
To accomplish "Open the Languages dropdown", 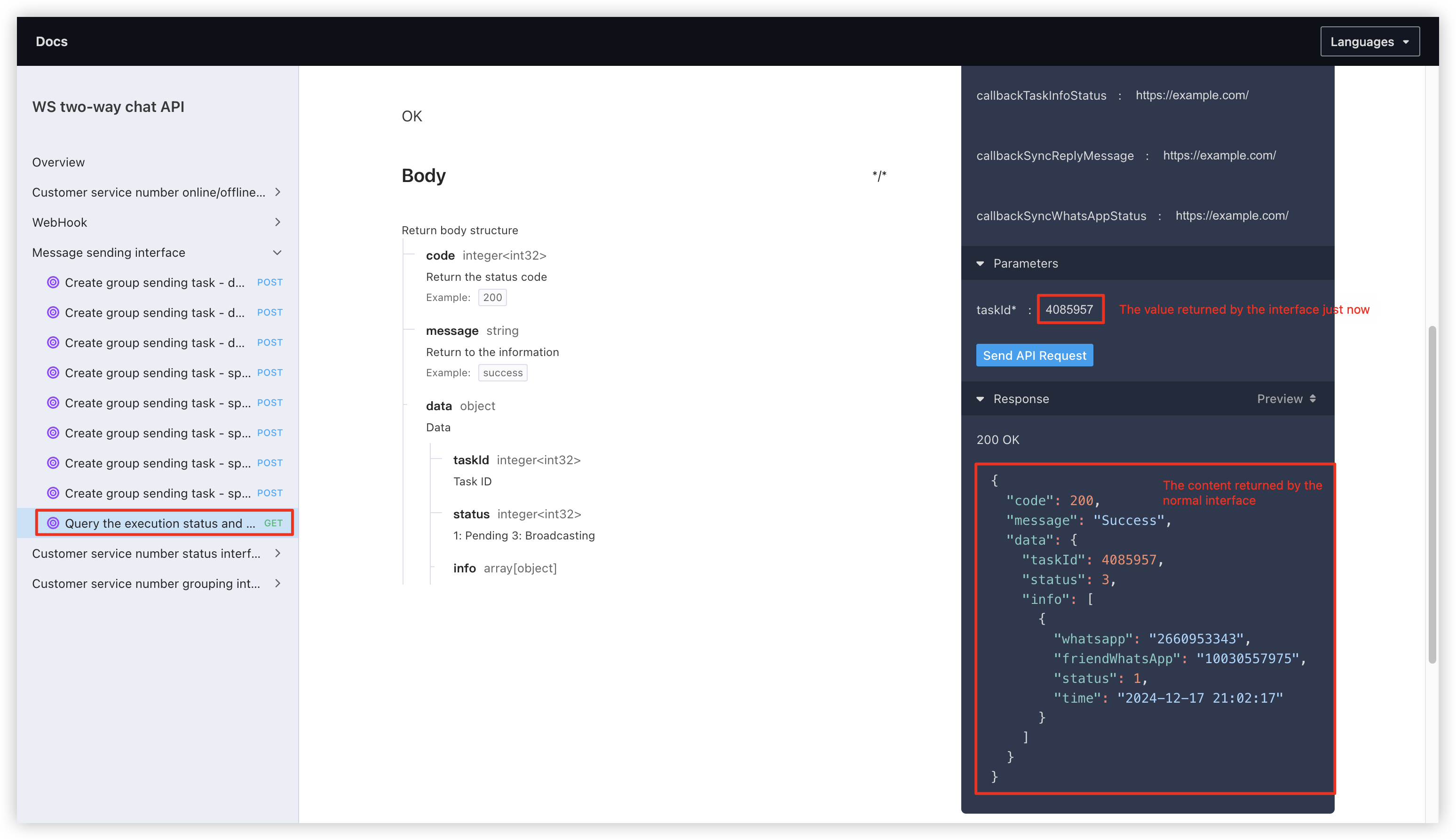I will tap(1369, 41).
